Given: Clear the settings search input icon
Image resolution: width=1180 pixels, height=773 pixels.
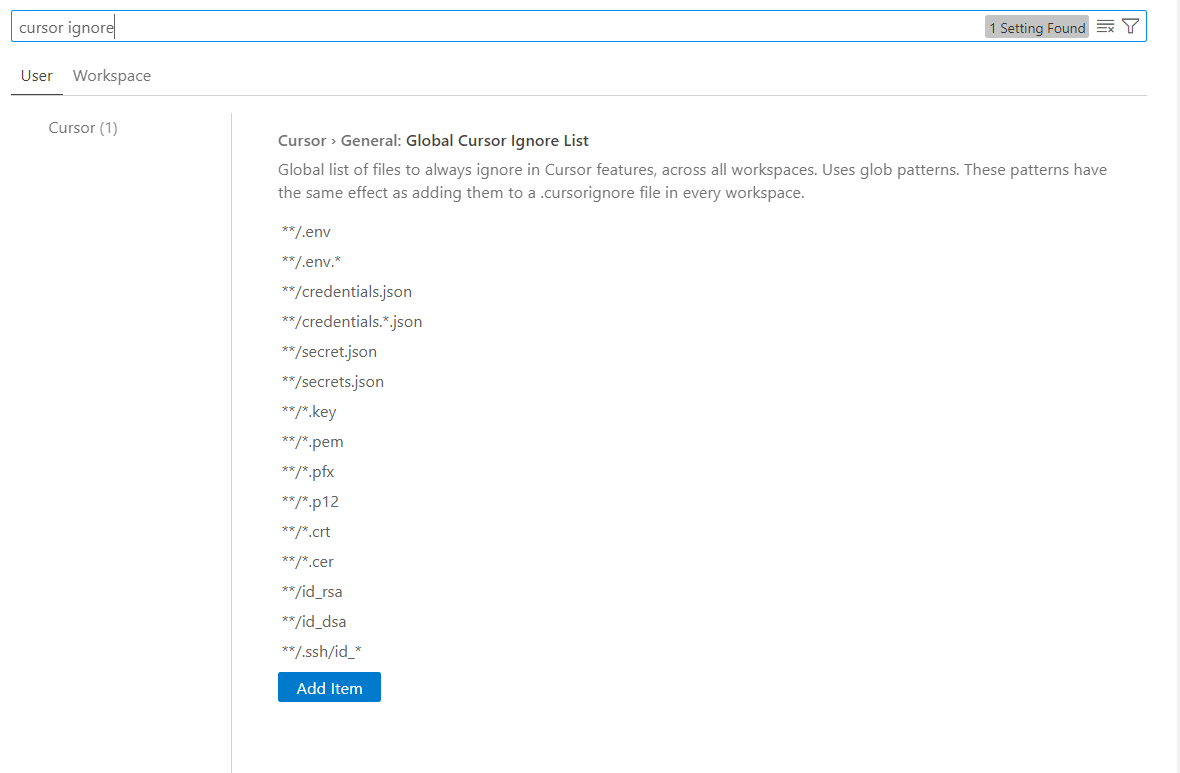Looking at the screenshot, I should pos(1105,27).
